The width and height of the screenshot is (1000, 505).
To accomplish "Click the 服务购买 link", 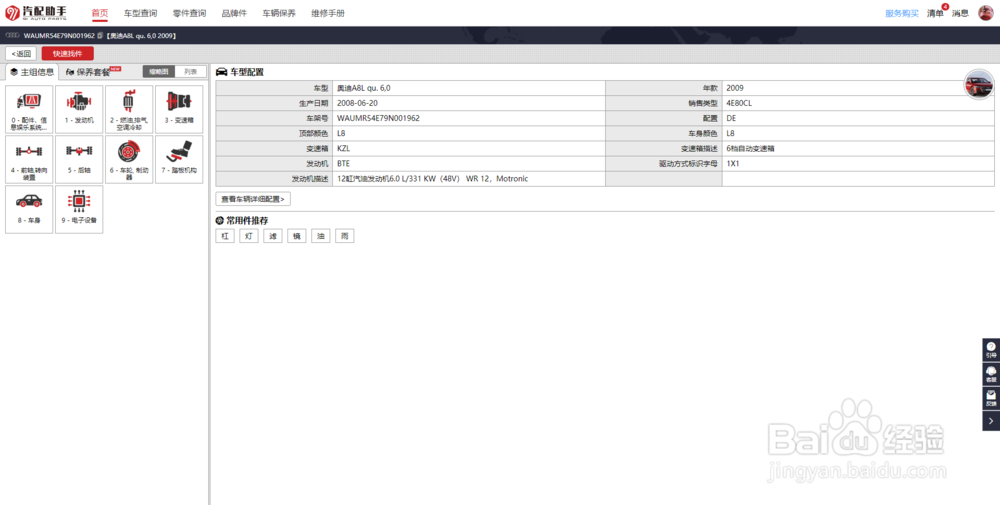I will click(x=902, y=13).
